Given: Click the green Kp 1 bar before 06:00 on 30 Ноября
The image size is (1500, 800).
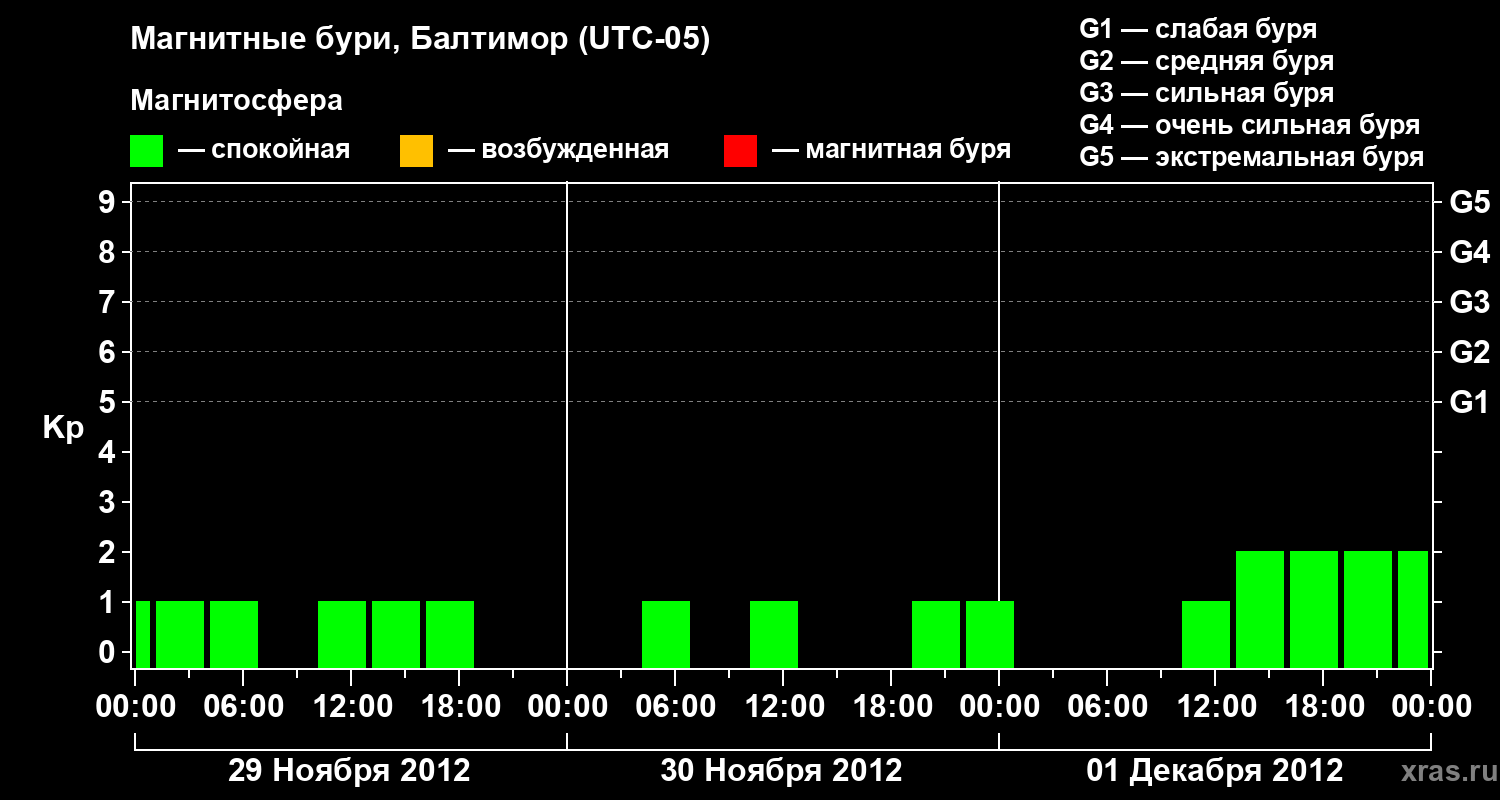Looking at the screenshot, I should click(666, 634).
